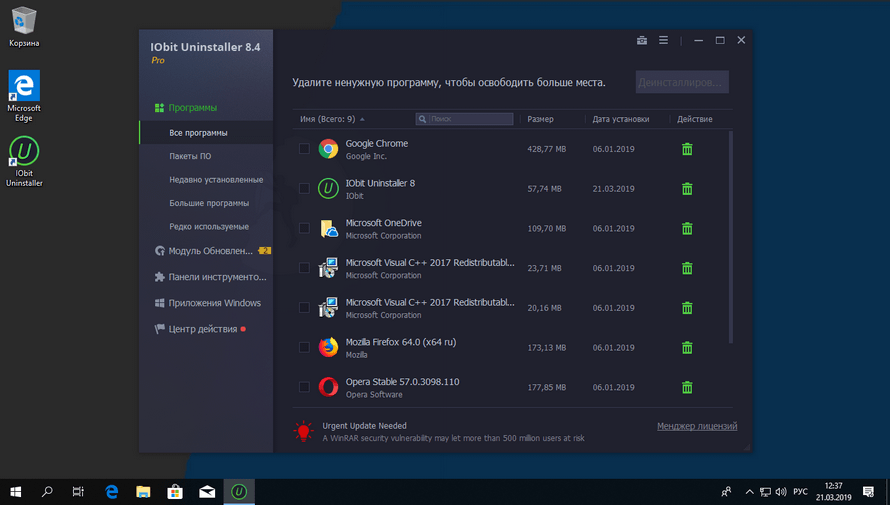
Task: Check the Google Chrome checkbox
Action: [304, 149]
